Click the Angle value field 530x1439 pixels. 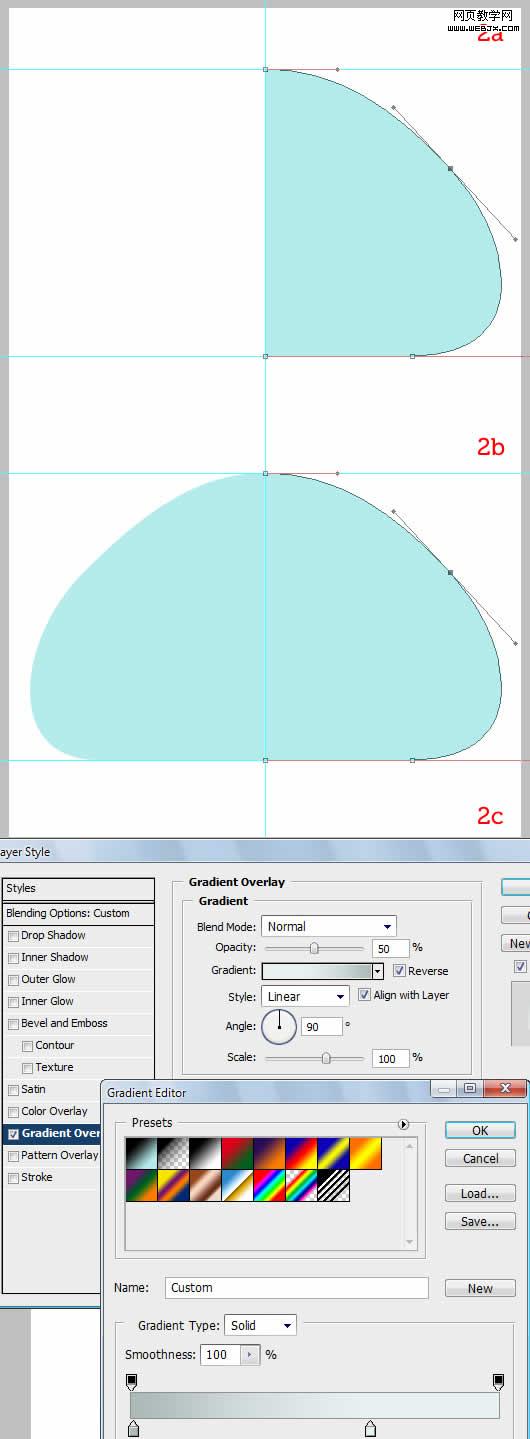click(x=321, y=1027)
